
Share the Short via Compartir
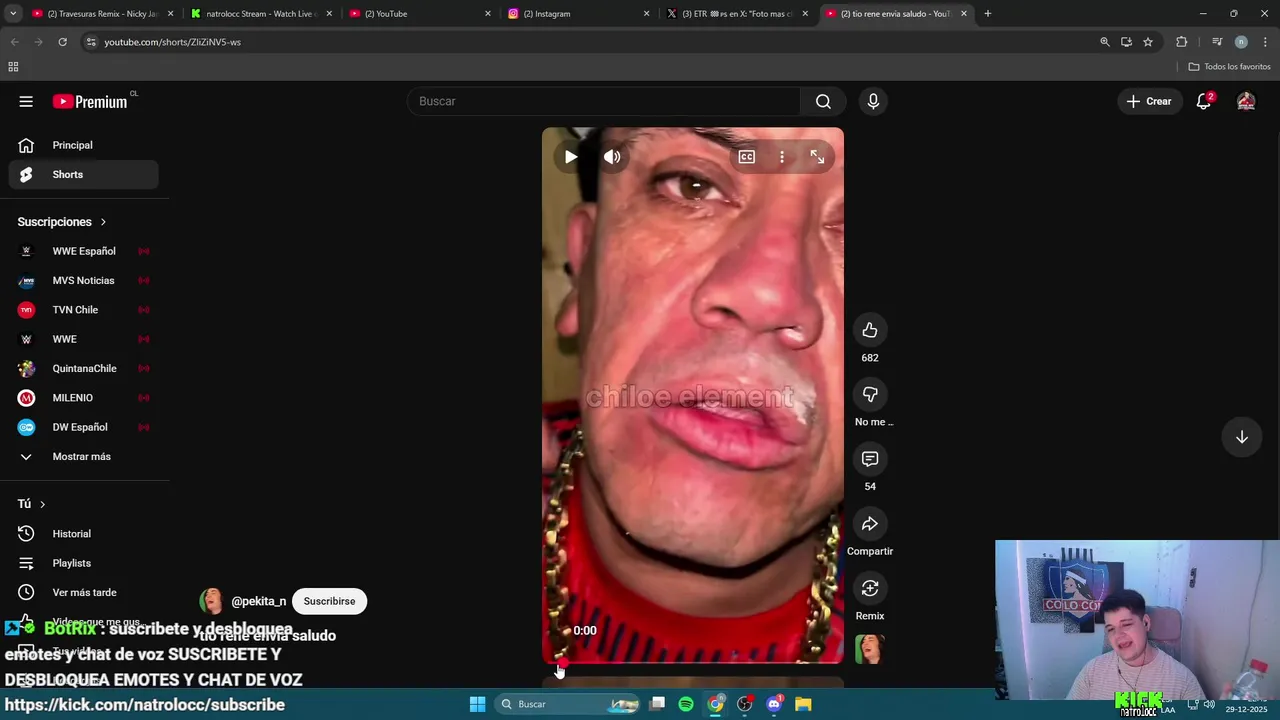pyautogui.click(x=870, y=523)
